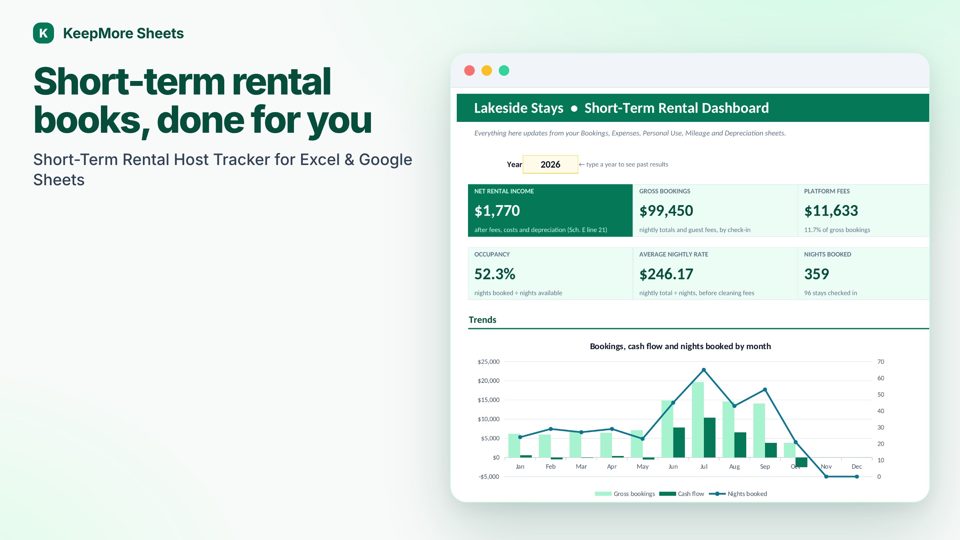Click the 'type a year to see past results' hint
Image resolution: width=960 pixels, height=540 pixels.
(x=623, y=164)
